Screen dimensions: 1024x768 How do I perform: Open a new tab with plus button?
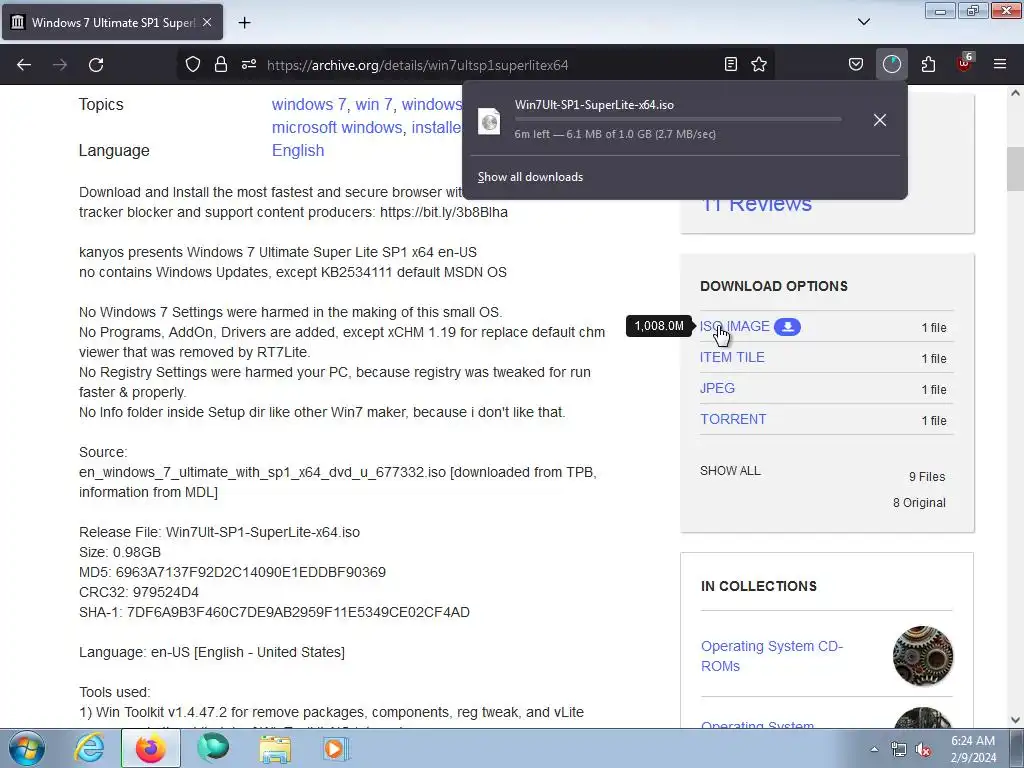244,23
